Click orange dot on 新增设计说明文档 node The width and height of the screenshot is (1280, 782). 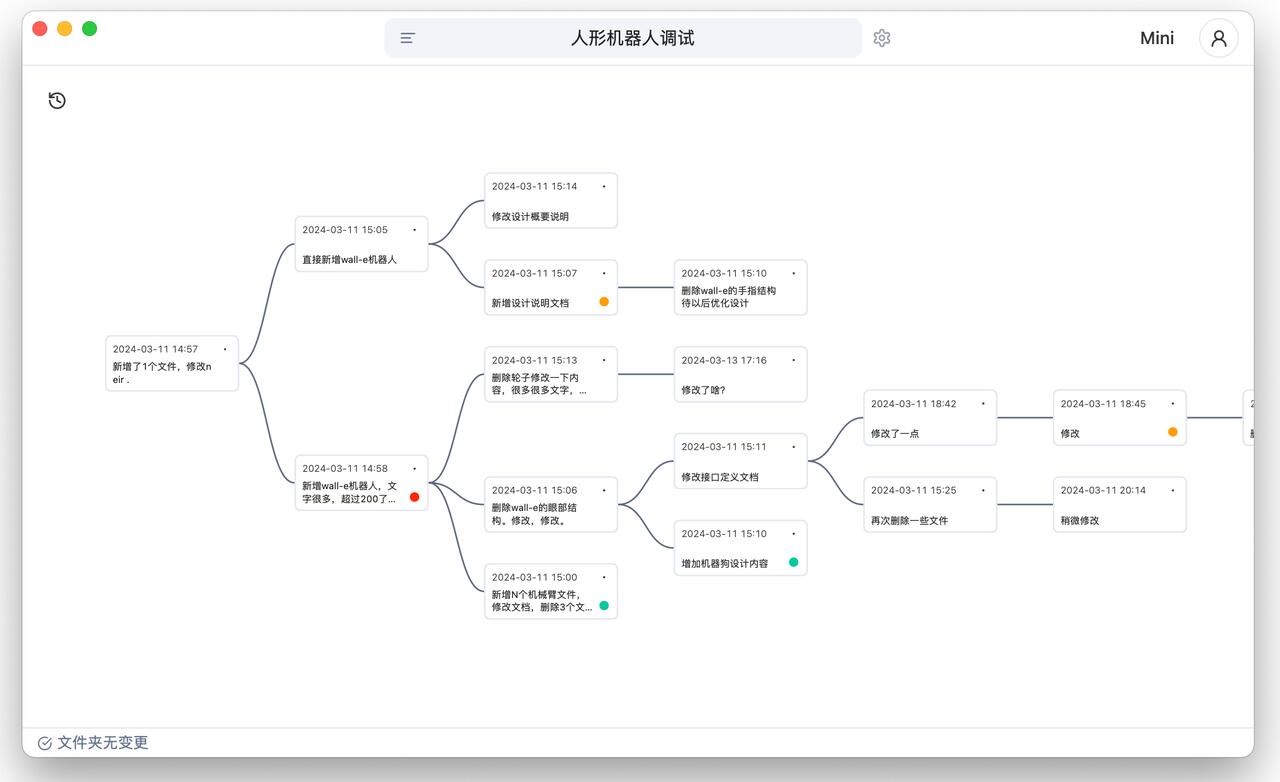click(x=604, y=302)
